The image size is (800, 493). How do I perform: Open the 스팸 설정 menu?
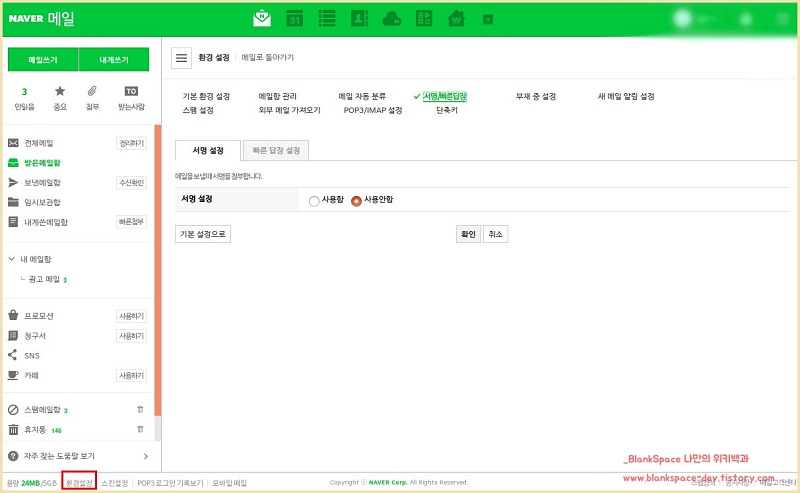198,110
